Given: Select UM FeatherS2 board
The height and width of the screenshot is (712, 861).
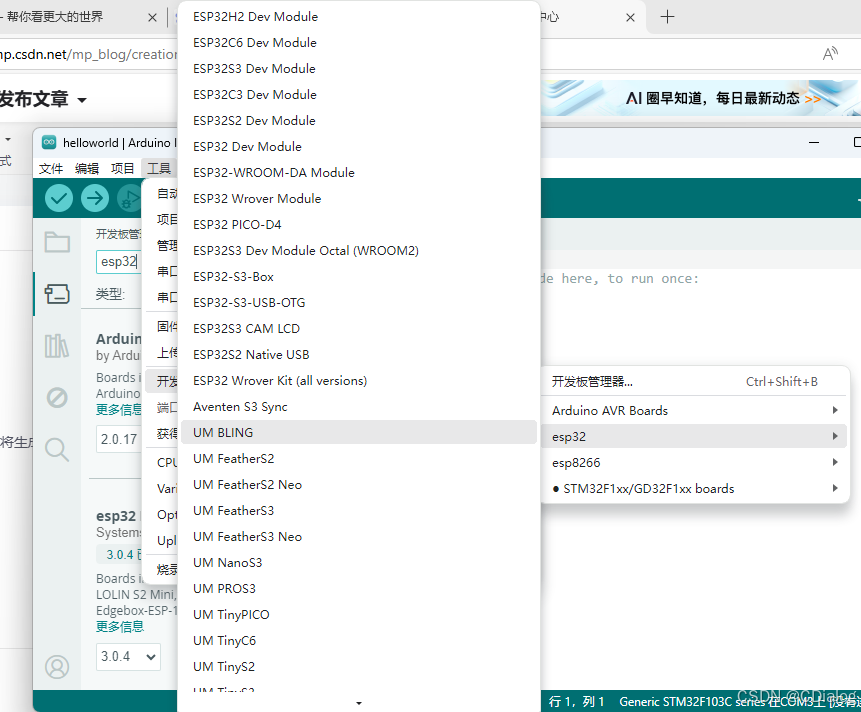Looking at the screenshot, I should pos(359,458).
